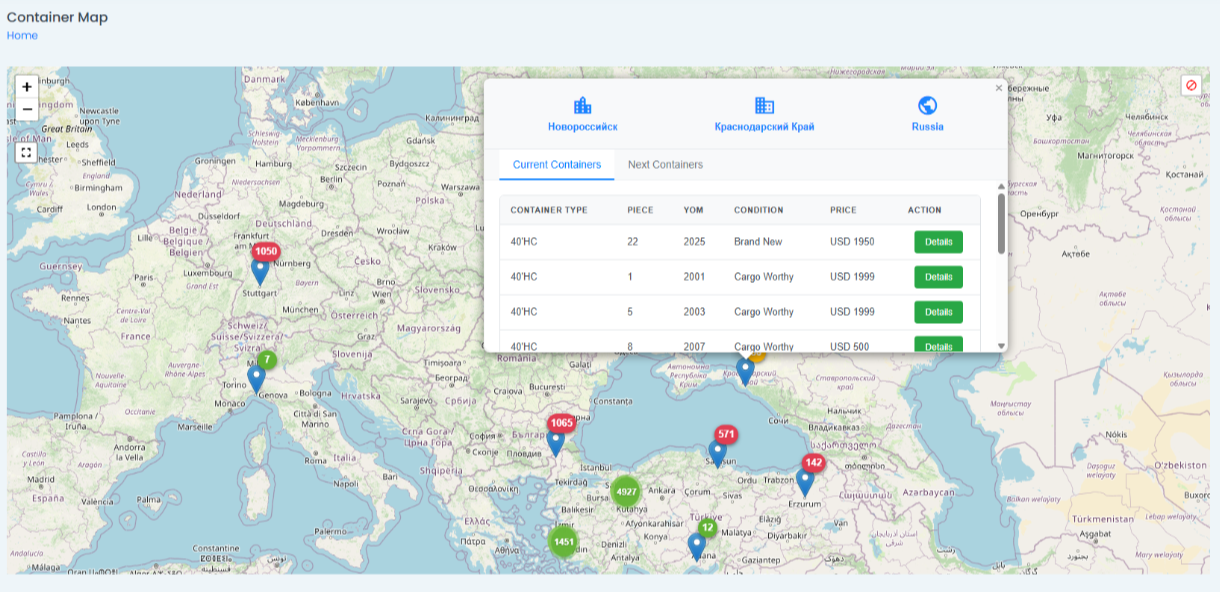Select the green marker 12 near Adana
Image resolution: width=1220 pixels, height=592 pixels.
706,529
